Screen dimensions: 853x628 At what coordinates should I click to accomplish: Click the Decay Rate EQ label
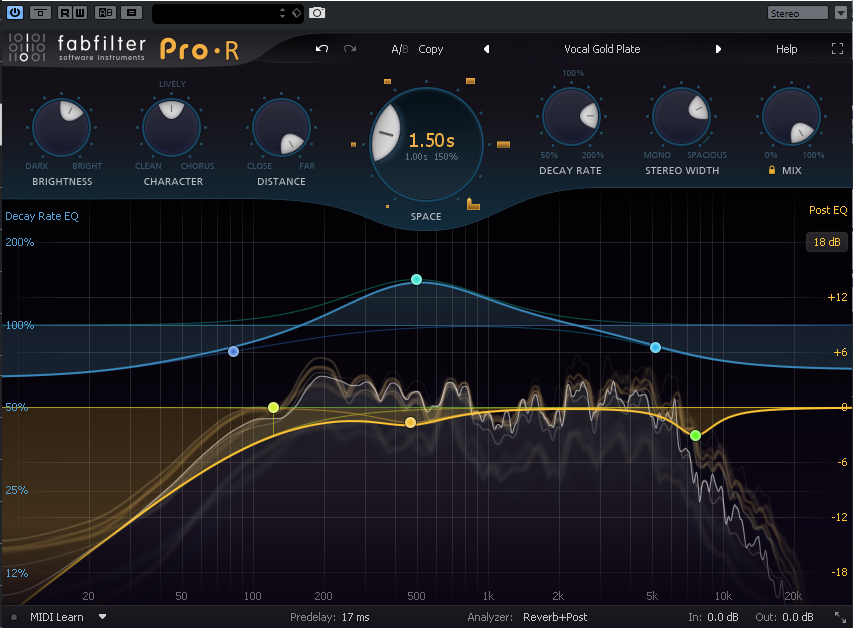tap(42, 216)
